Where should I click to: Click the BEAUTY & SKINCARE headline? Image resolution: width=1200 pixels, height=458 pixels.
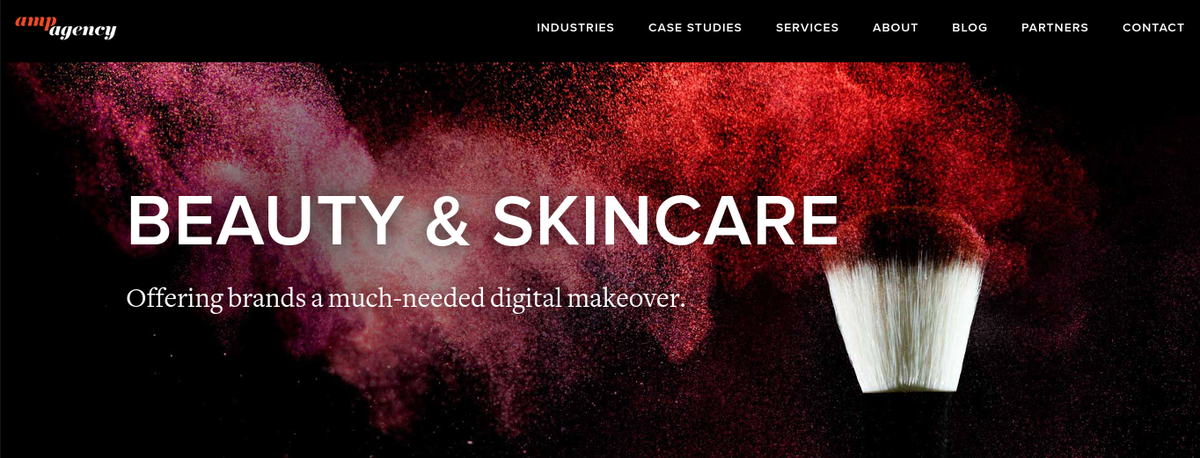point(483,221)
